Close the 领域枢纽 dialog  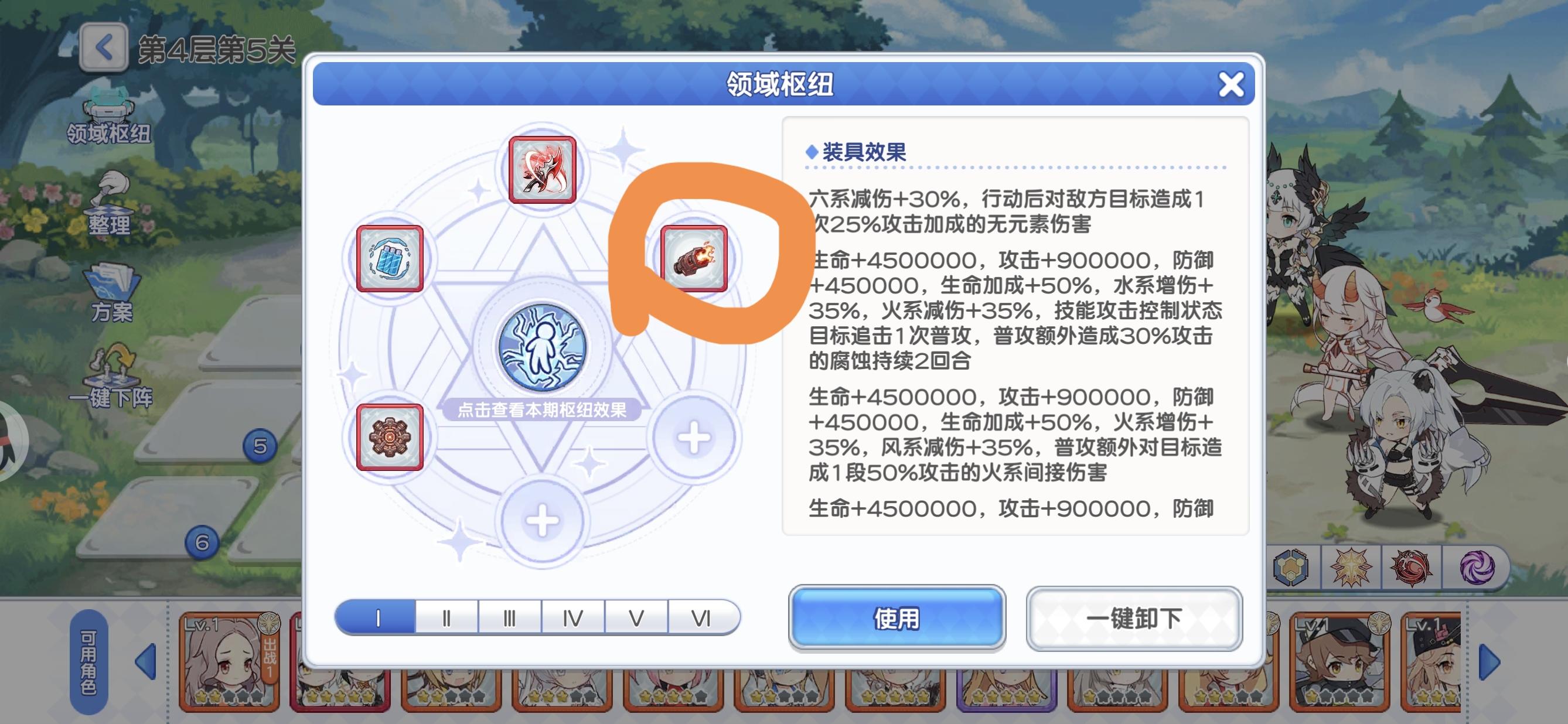[1230, 84]
